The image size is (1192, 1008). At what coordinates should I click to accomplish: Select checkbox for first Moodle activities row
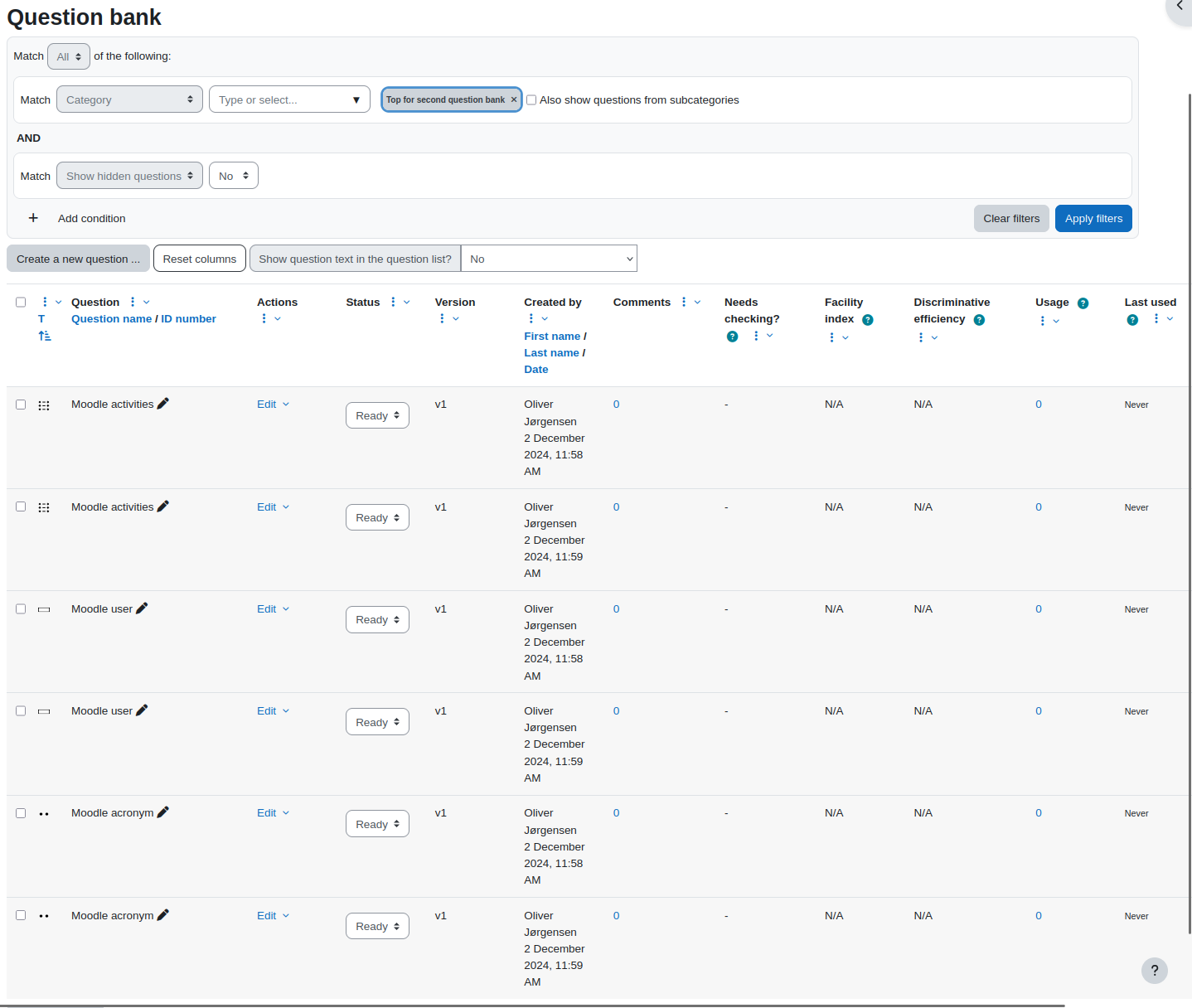click(x=21, y=405)
